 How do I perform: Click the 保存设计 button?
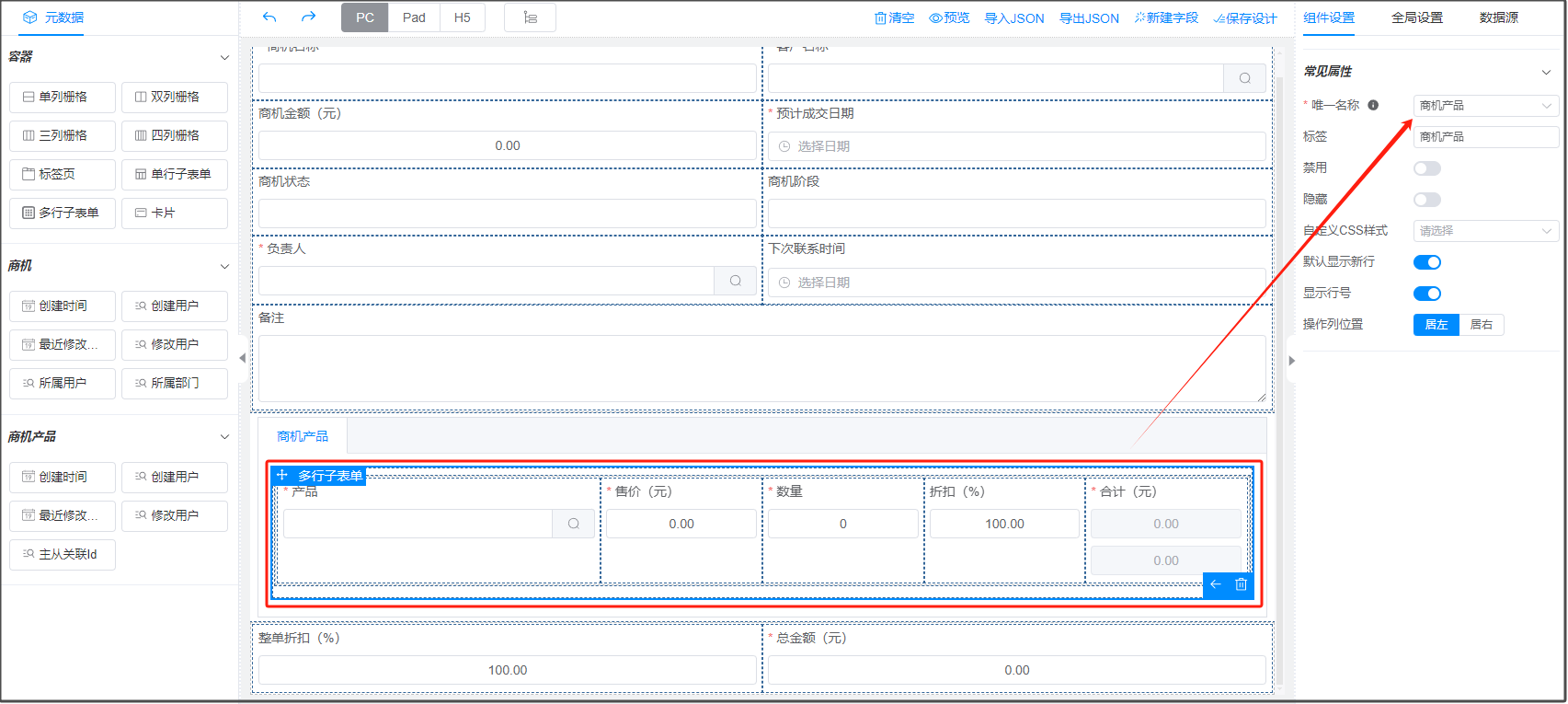1245,18
